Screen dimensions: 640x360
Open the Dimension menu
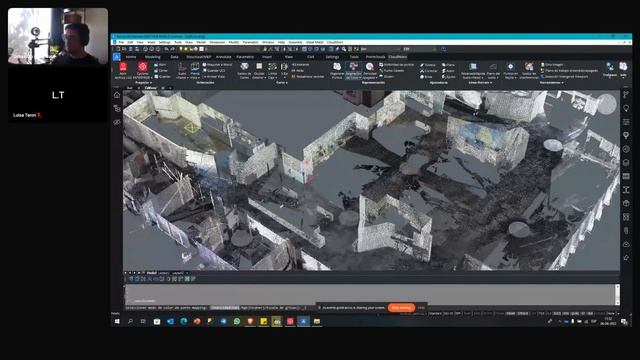pyautogui.click(x=217, y=42)
